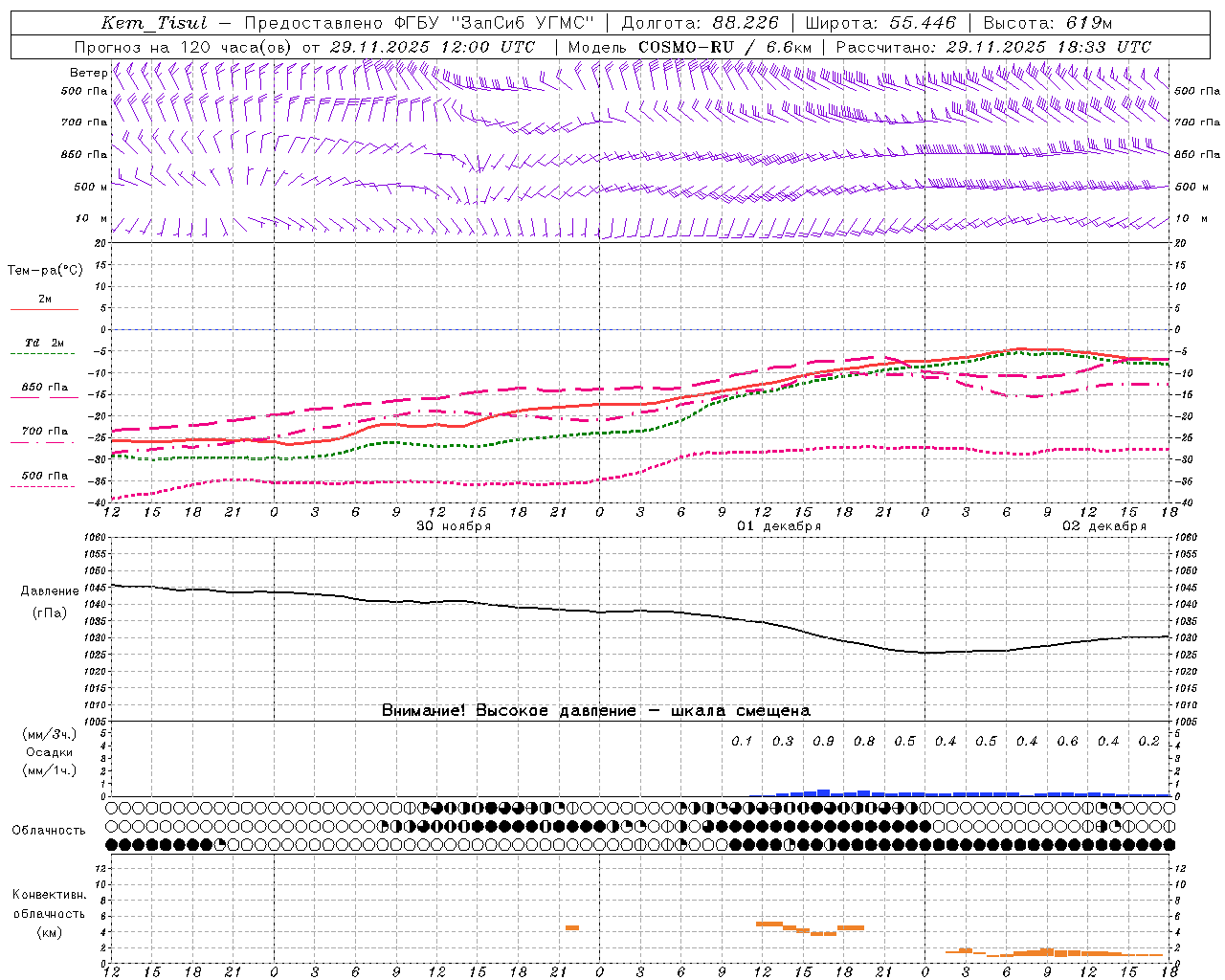Viewport: 1225px width, 980px height.
Task: Click the 0.9 three-hour precipitation value
Action: [x=823, y=741]
